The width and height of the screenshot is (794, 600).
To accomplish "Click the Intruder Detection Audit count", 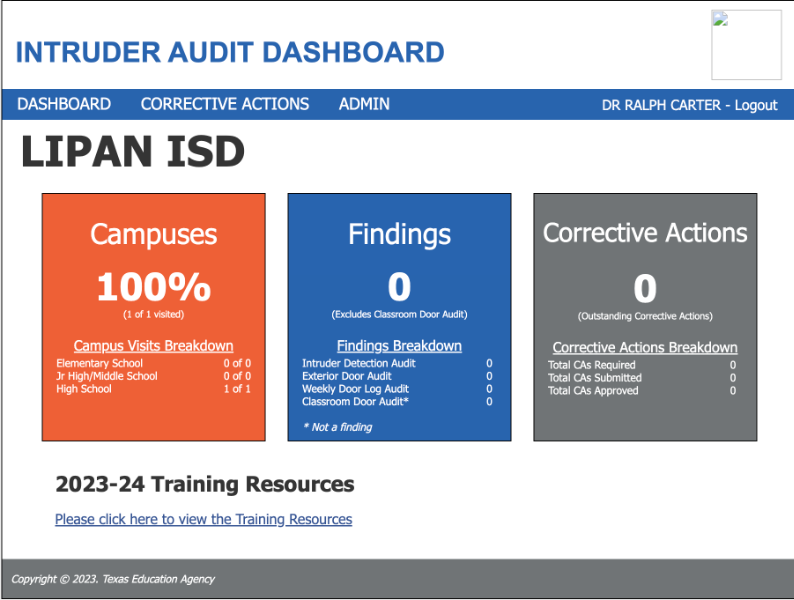I will click(x=489, y=364).
